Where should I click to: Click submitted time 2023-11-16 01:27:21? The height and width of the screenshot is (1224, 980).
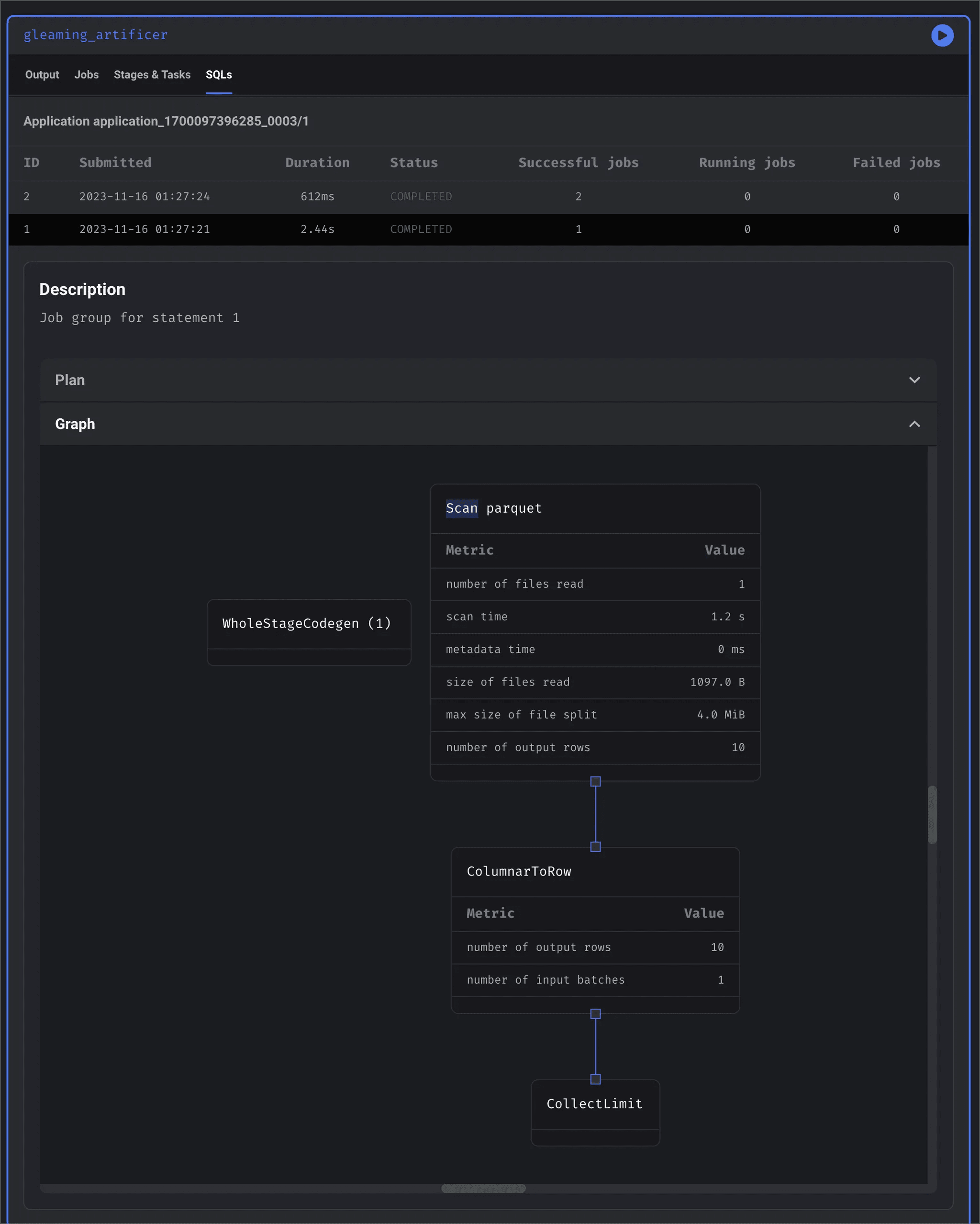point(145,229)
